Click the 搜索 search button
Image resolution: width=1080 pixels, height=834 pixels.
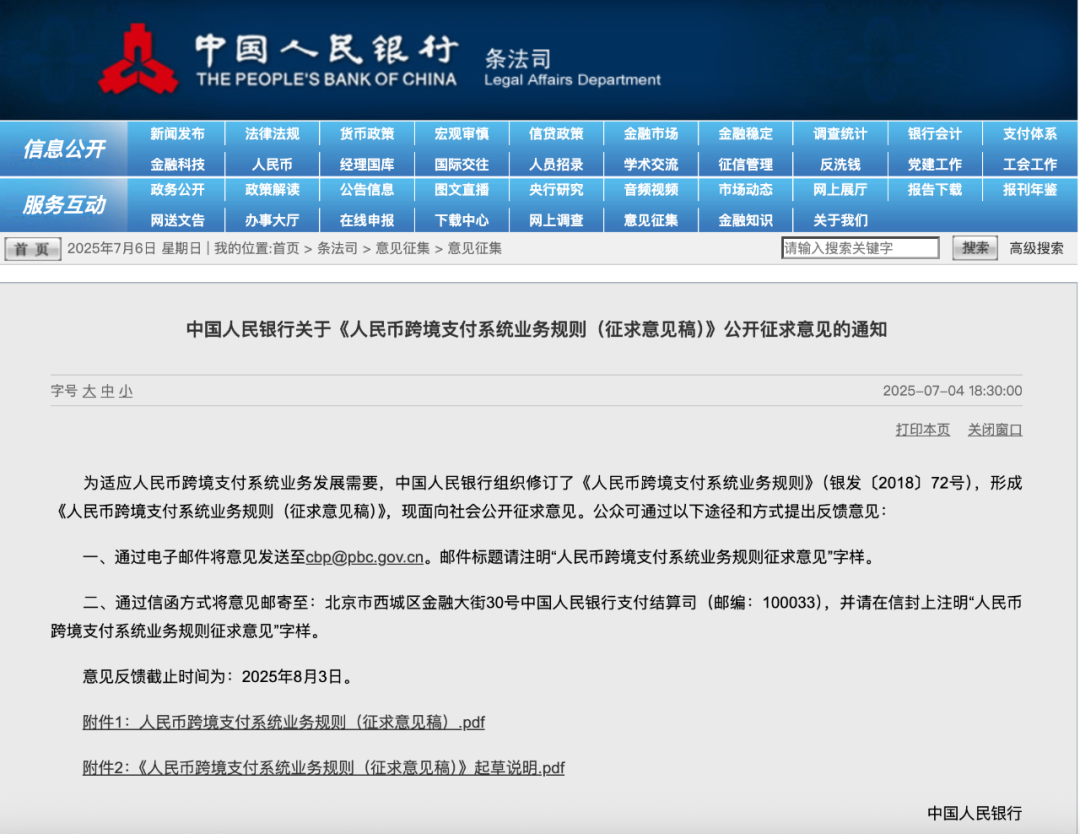975,248
